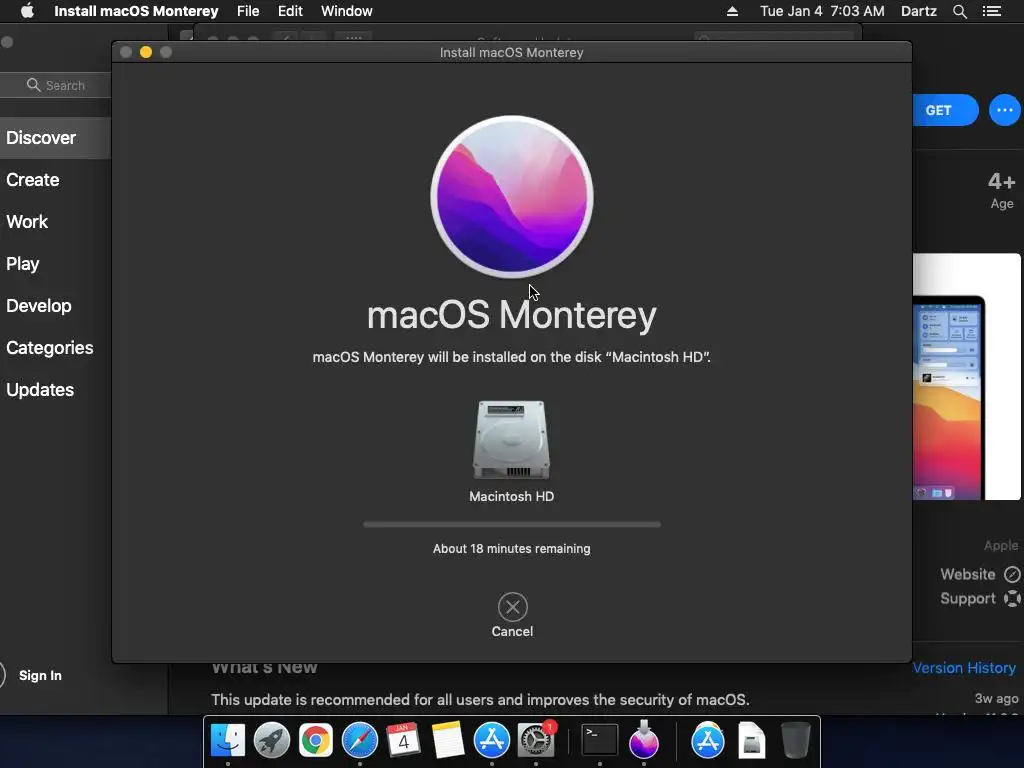The height and width of the screenshot is (768, 1024).
Task: Select Develop in App Store sidebar
Action: click(39, 306)
